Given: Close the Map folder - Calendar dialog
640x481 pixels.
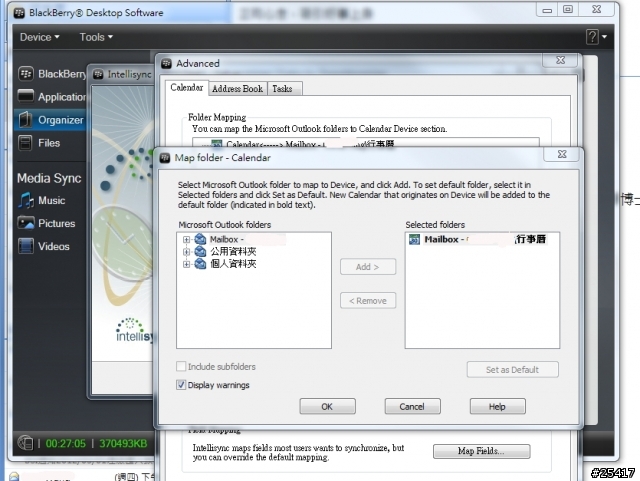Looking at the screenshot, I should (x=562, y=154).
